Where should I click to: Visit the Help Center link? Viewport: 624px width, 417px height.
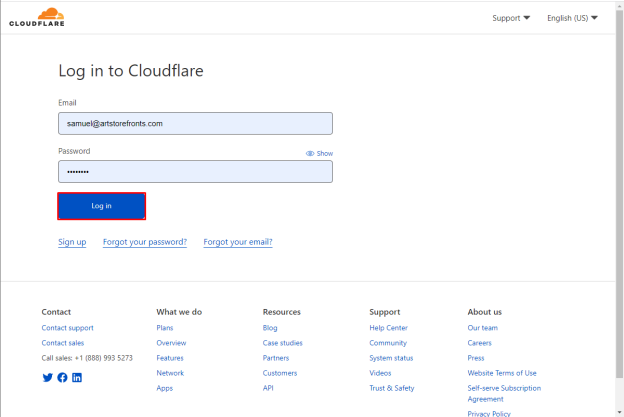(388, 328)
